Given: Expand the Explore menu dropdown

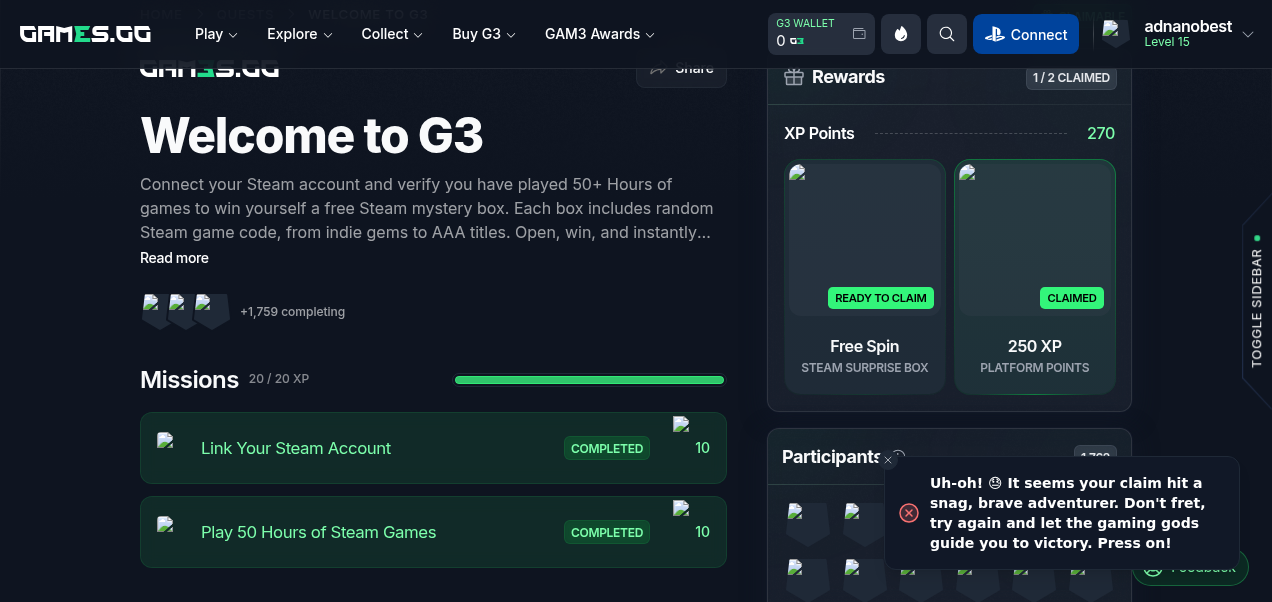Looking at the screenshot, I should point(299,34).
